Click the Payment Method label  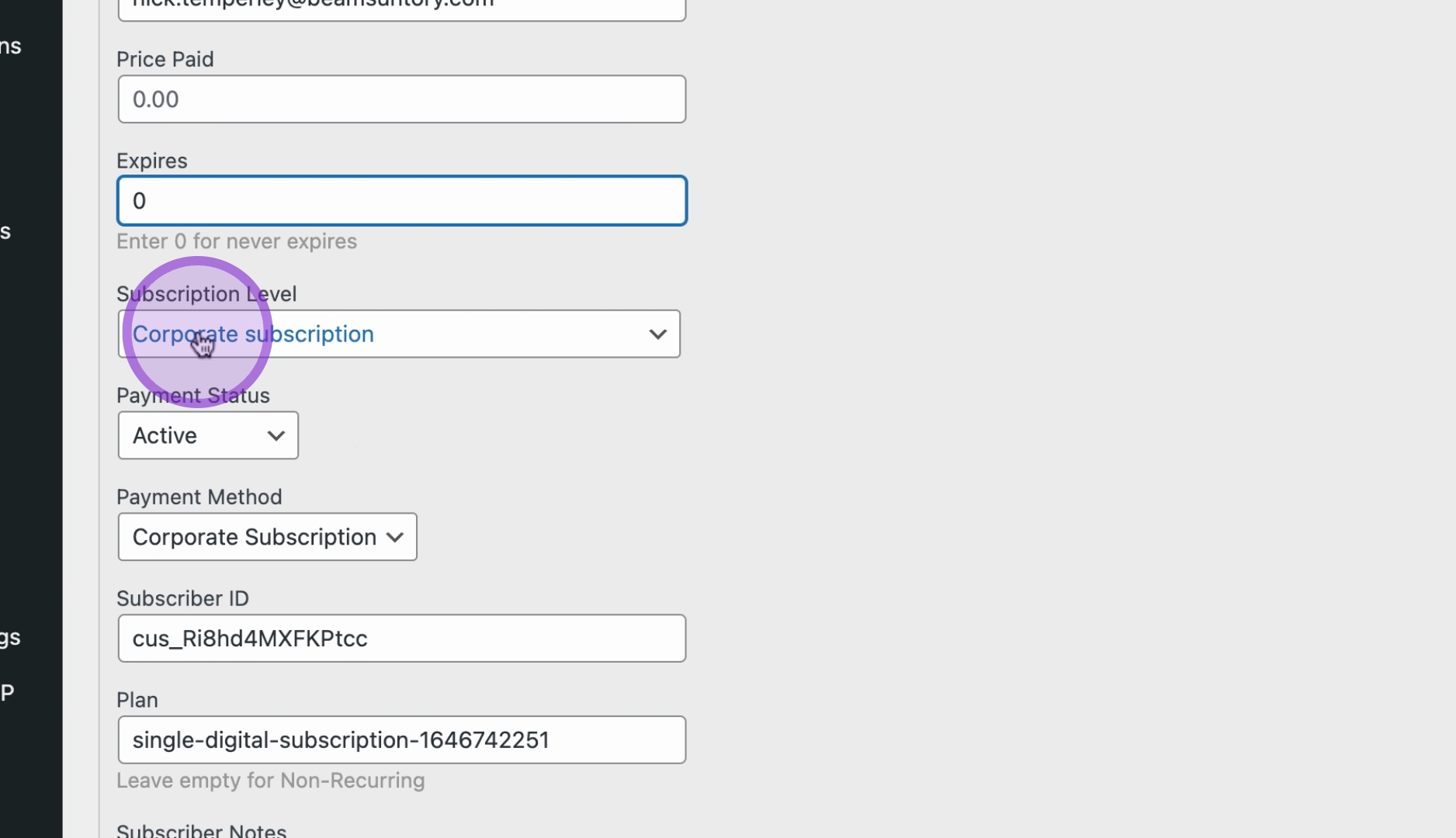(x=199, y=497)
